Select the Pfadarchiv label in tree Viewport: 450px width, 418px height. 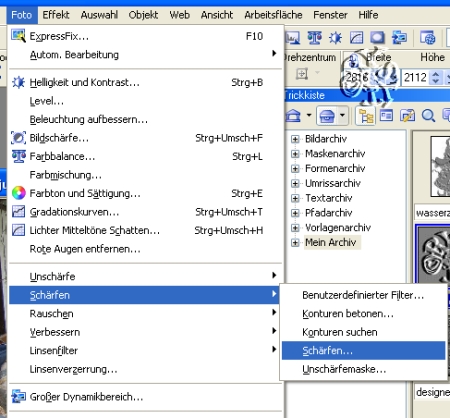[329, 213]
